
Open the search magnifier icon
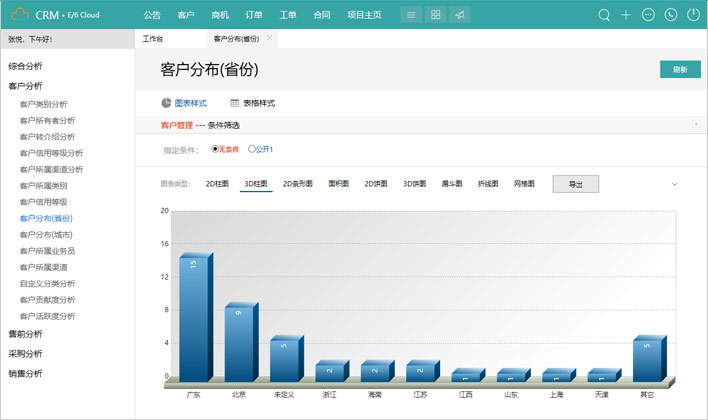pyautogui.click(x=604, y=15)
